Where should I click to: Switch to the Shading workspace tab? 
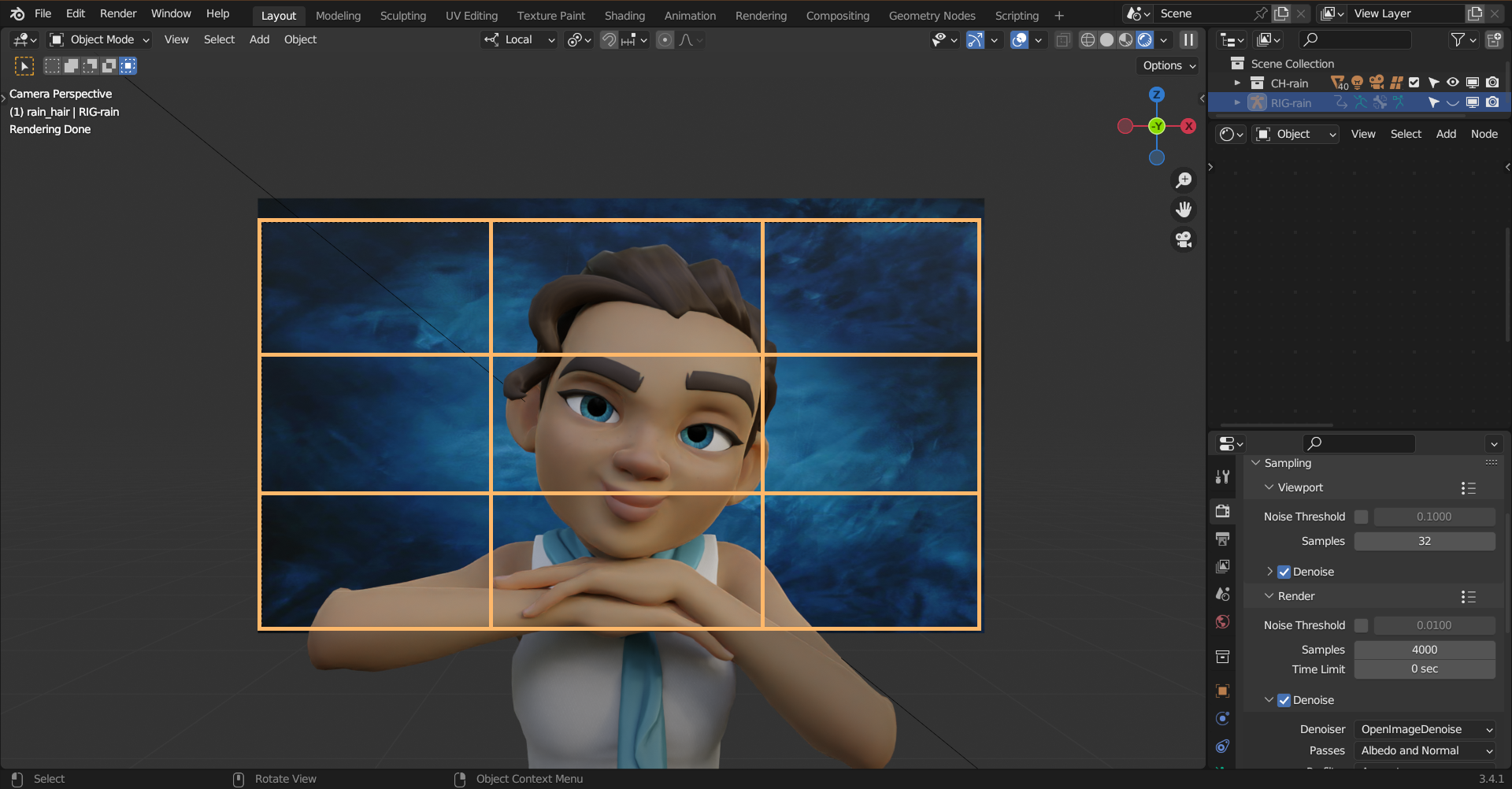[624, 15]
